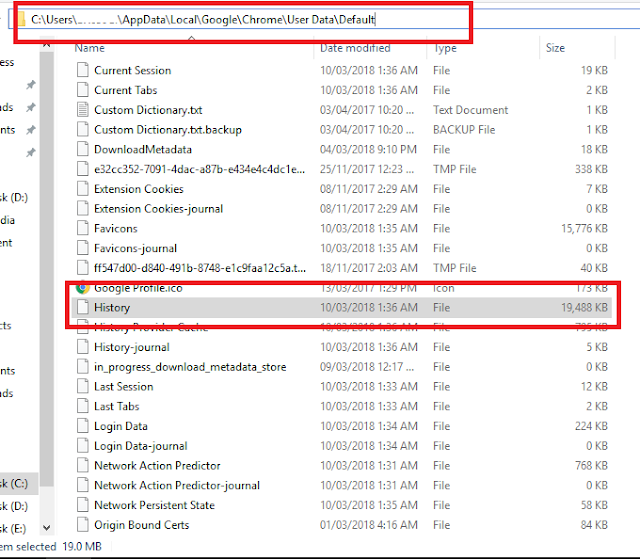Select the Custom Dictionary.txt file name

click(x=148, y=110)
